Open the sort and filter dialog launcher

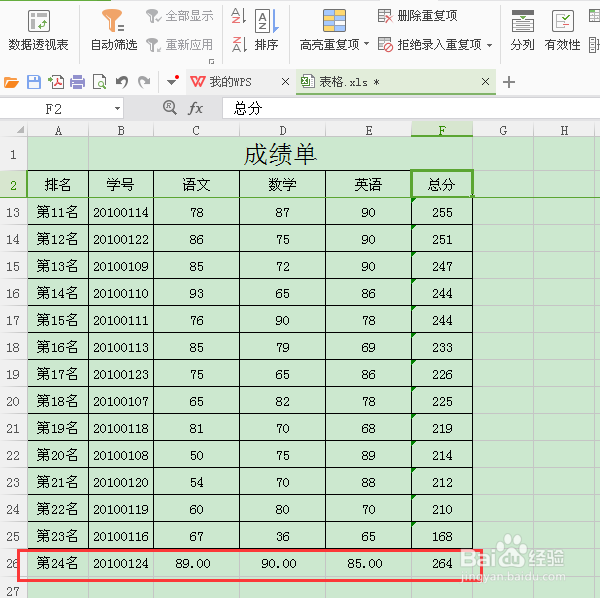coord(211,61)
